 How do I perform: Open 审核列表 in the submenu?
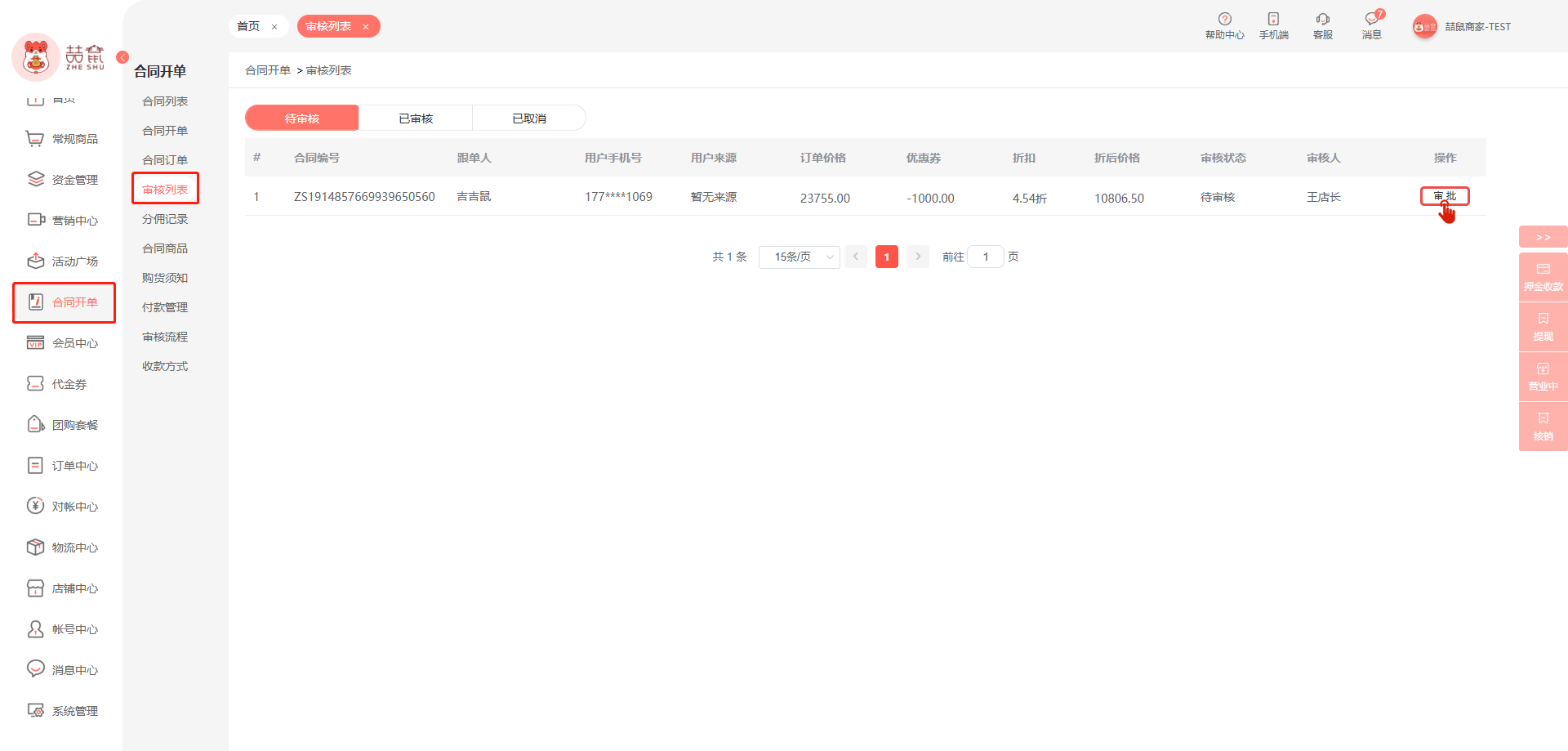(165, 190)
